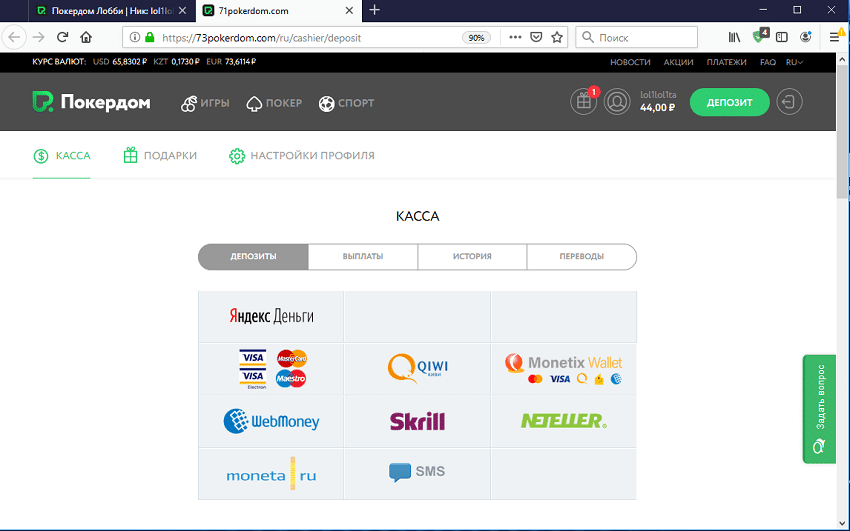
Task: Select the ПОДАРКИ profile tab
Action: coord(160,156)
